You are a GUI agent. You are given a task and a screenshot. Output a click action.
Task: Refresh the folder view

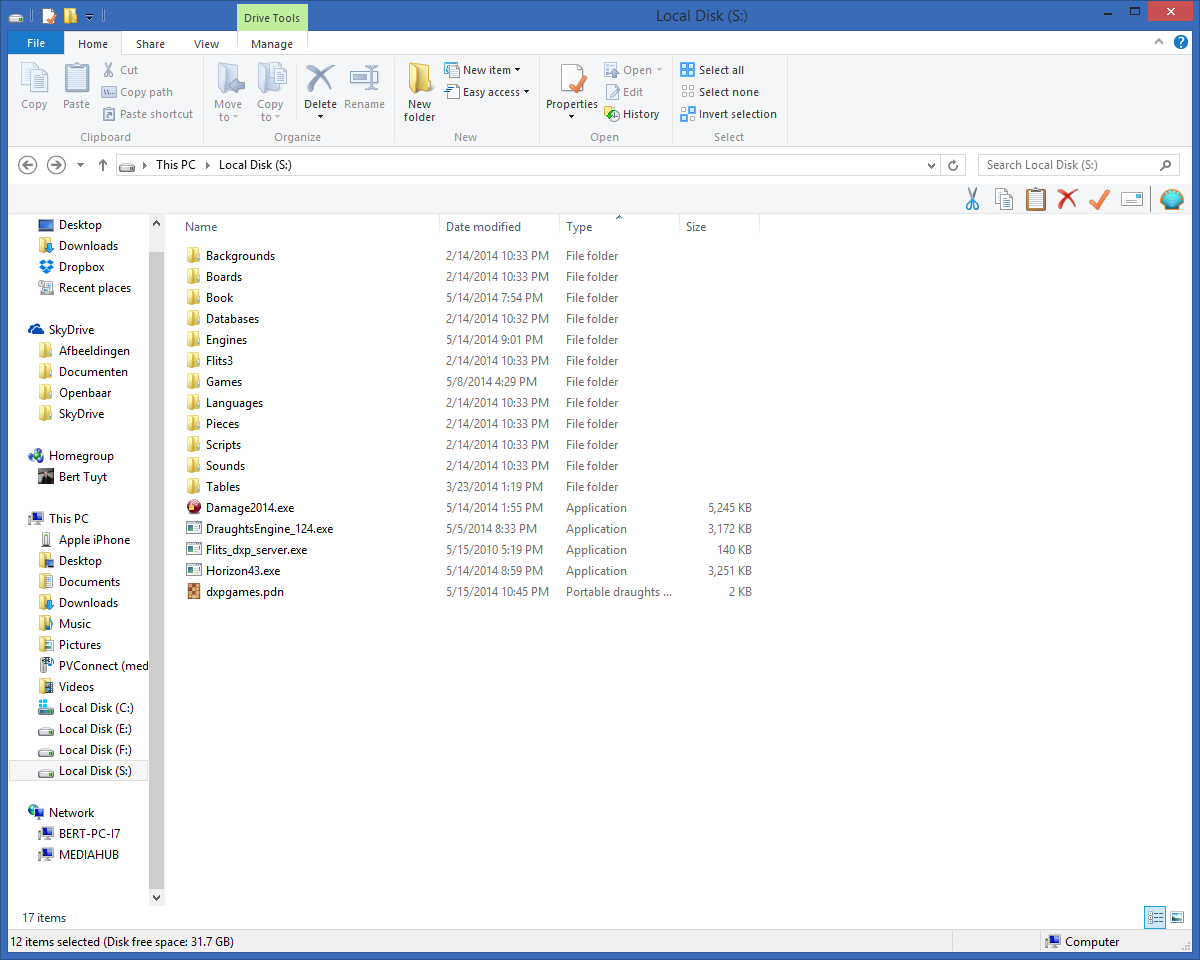951,165
